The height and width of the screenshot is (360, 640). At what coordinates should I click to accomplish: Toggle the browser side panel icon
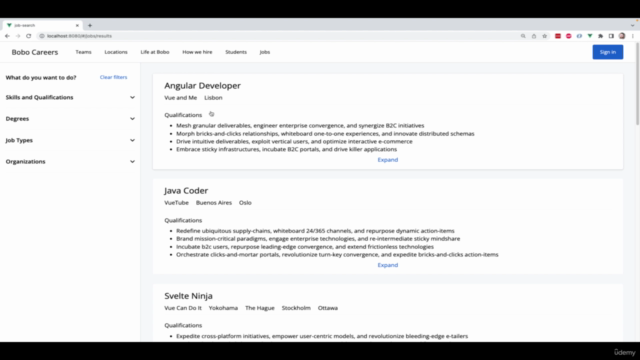[x=611, y=36]
